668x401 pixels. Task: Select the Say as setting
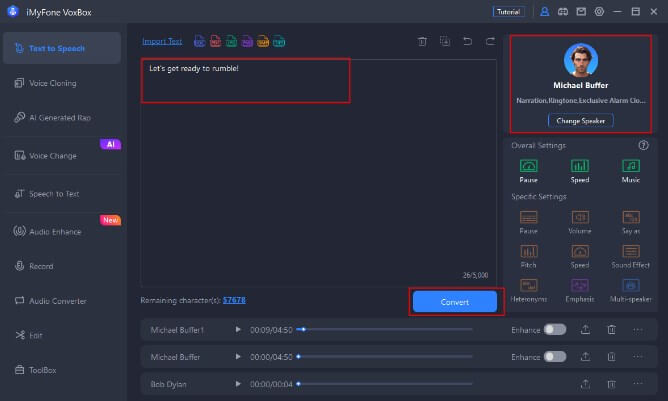631,222
